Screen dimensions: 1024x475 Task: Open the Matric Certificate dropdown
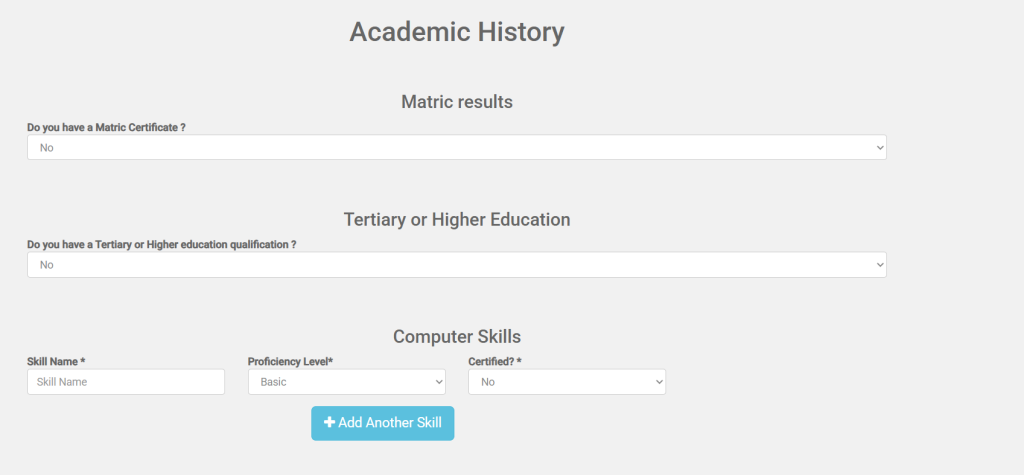(x=456, y=148)
